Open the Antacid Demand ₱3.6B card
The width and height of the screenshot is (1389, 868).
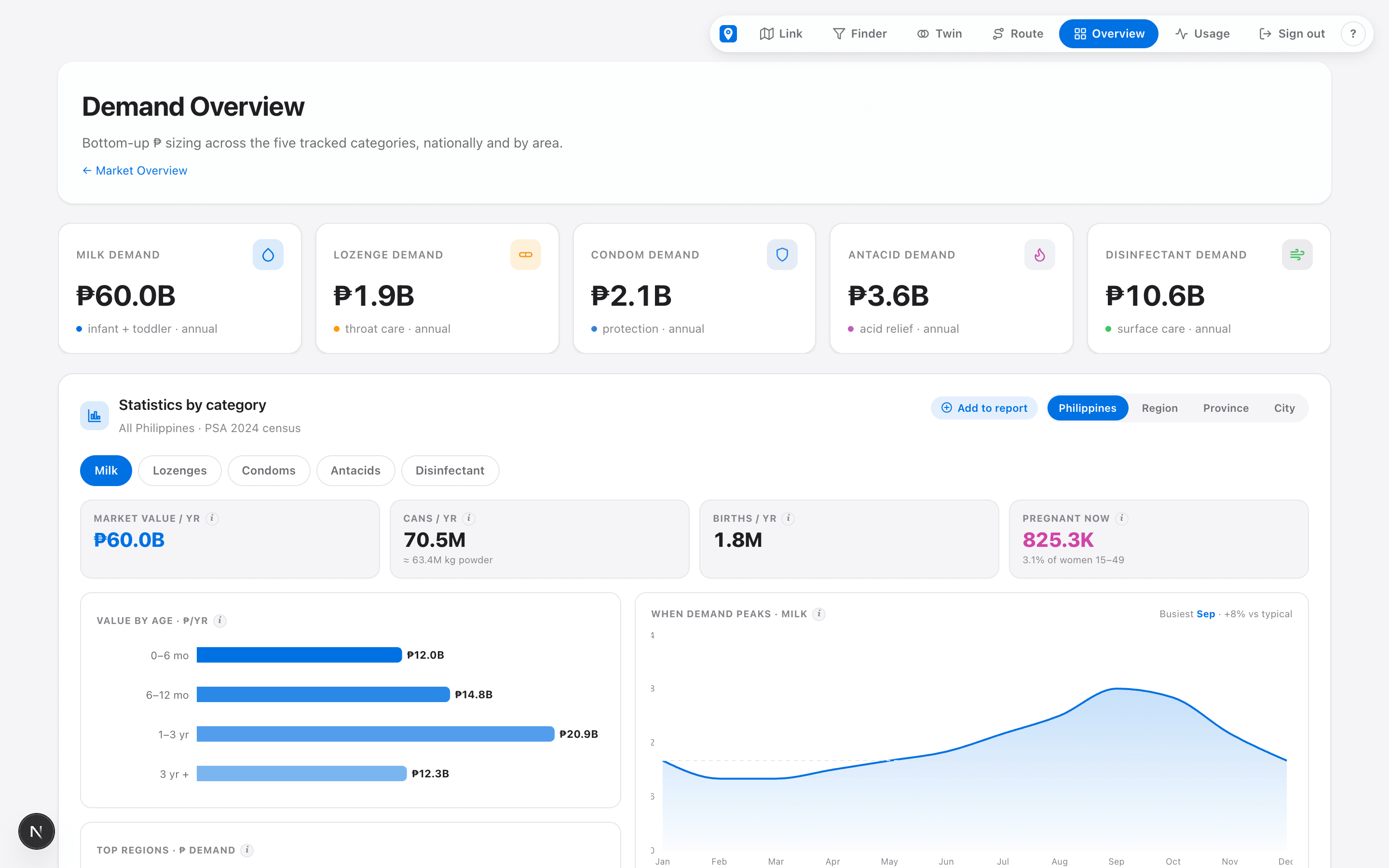(952, 289)
